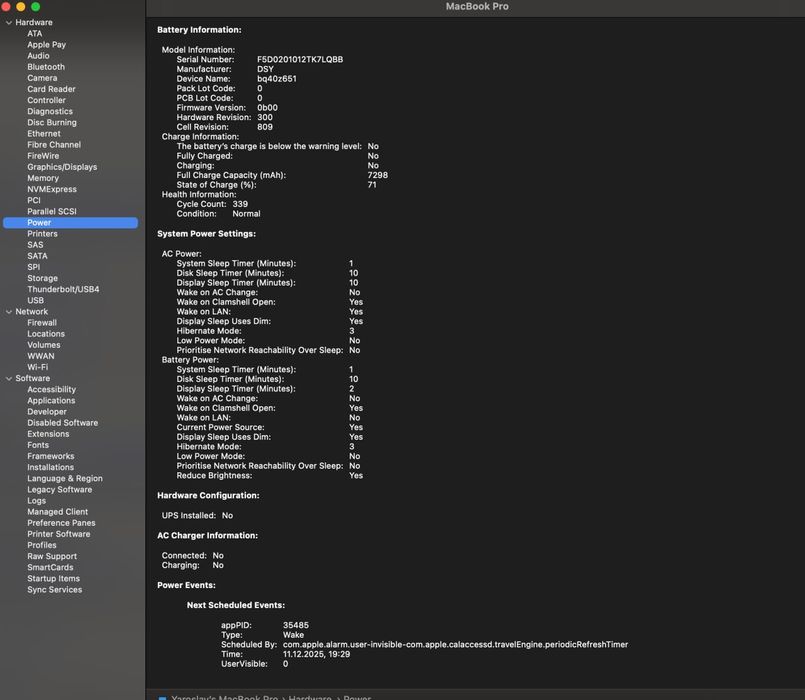Select Startup Items entry
This screenshot has height=700, width=805.
tap(53, 579)
